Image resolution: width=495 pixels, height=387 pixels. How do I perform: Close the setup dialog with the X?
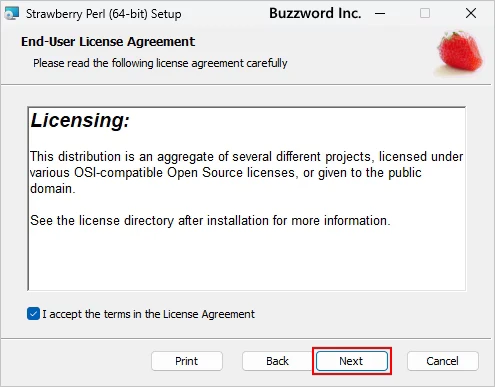471,13
